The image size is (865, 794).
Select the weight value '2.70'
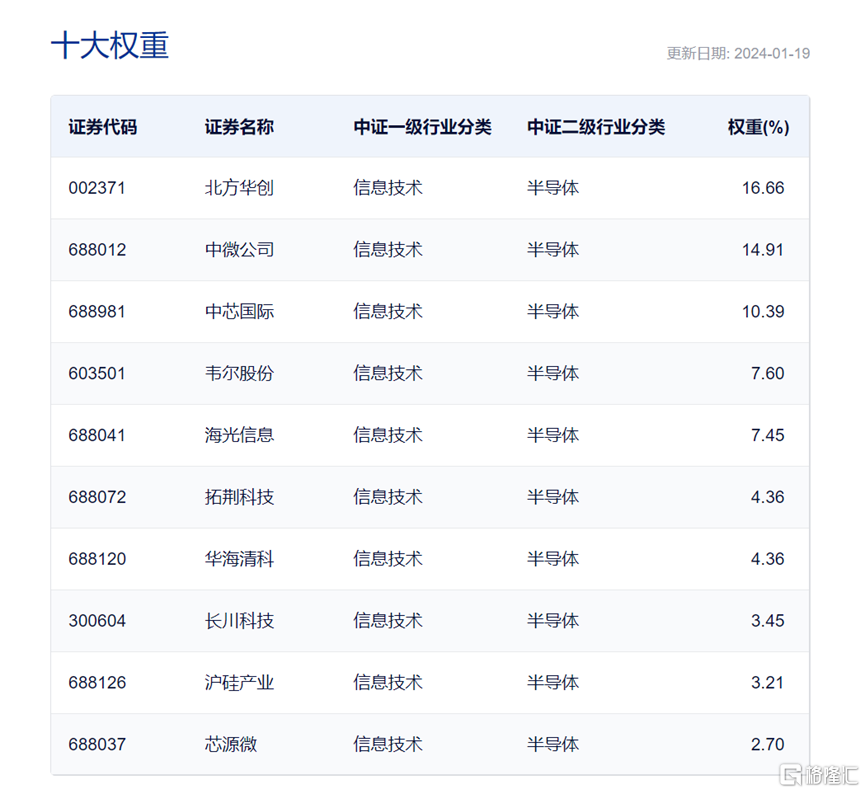767,744
